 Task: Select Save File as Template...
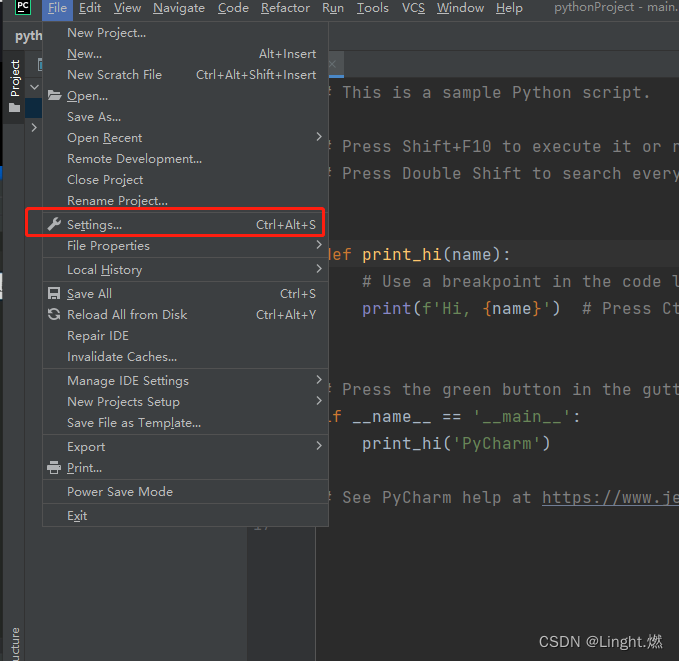pos(185,422)
